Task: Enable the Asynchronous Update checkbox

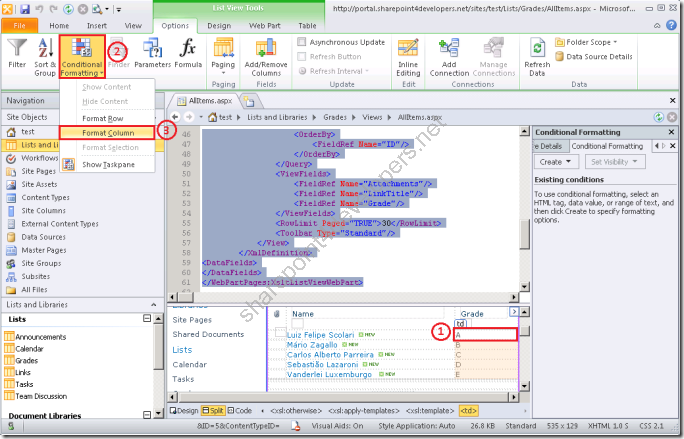Action: tap(301, 42)
